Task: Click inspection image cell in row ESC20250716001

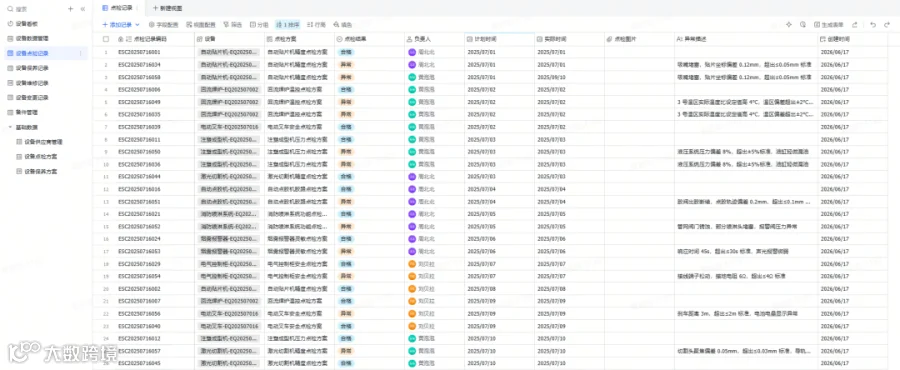Action: pos(639,52)
